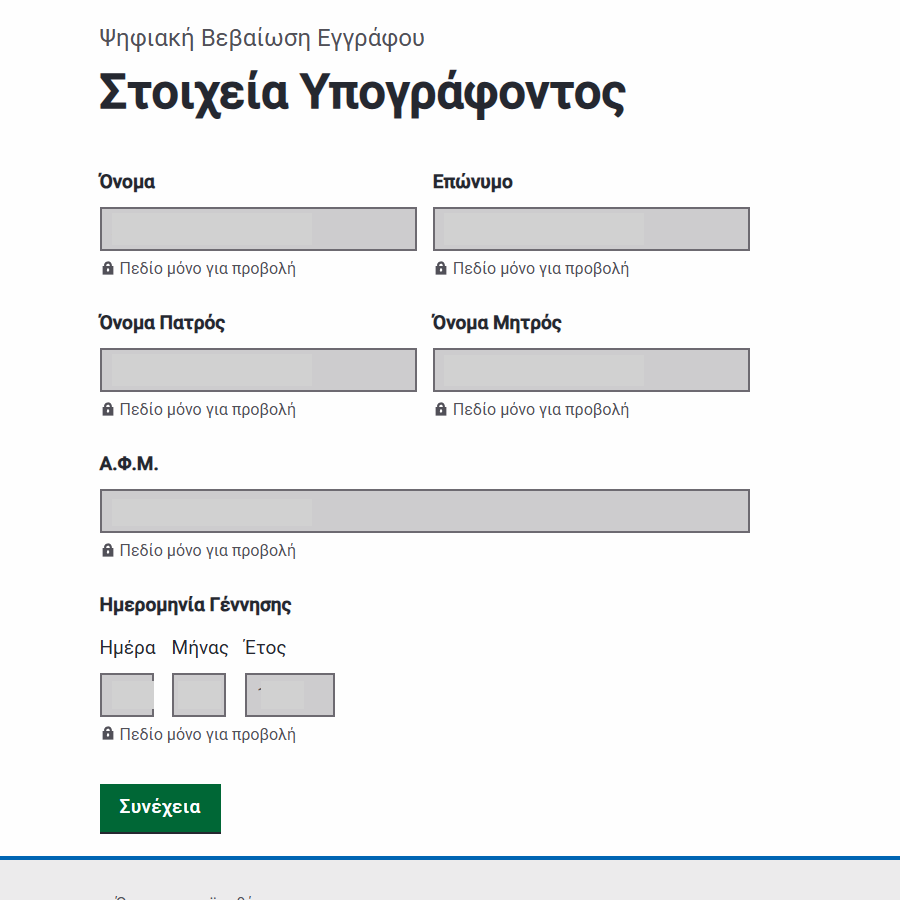Focus the Α.Φ.Μ. input field
900x900 pixels.
(x=424, y=511)
